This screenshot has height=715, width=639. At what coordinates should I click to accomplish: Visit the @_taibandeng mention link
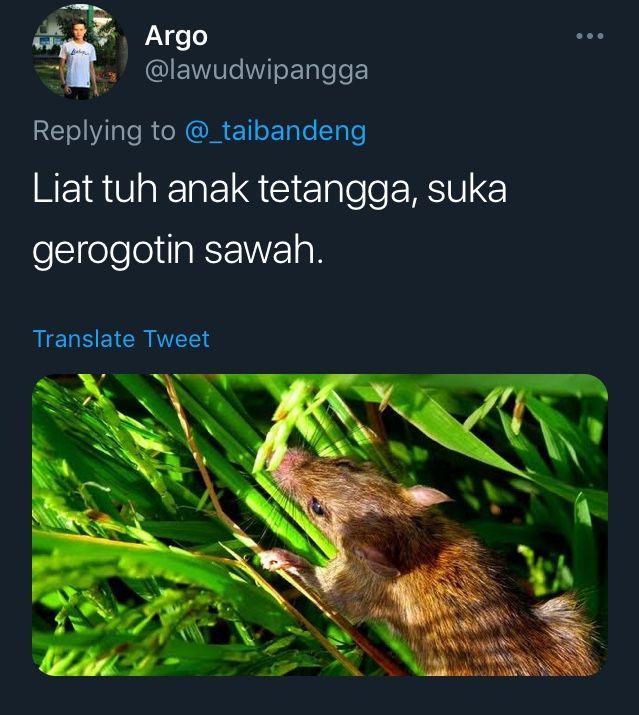275,131
